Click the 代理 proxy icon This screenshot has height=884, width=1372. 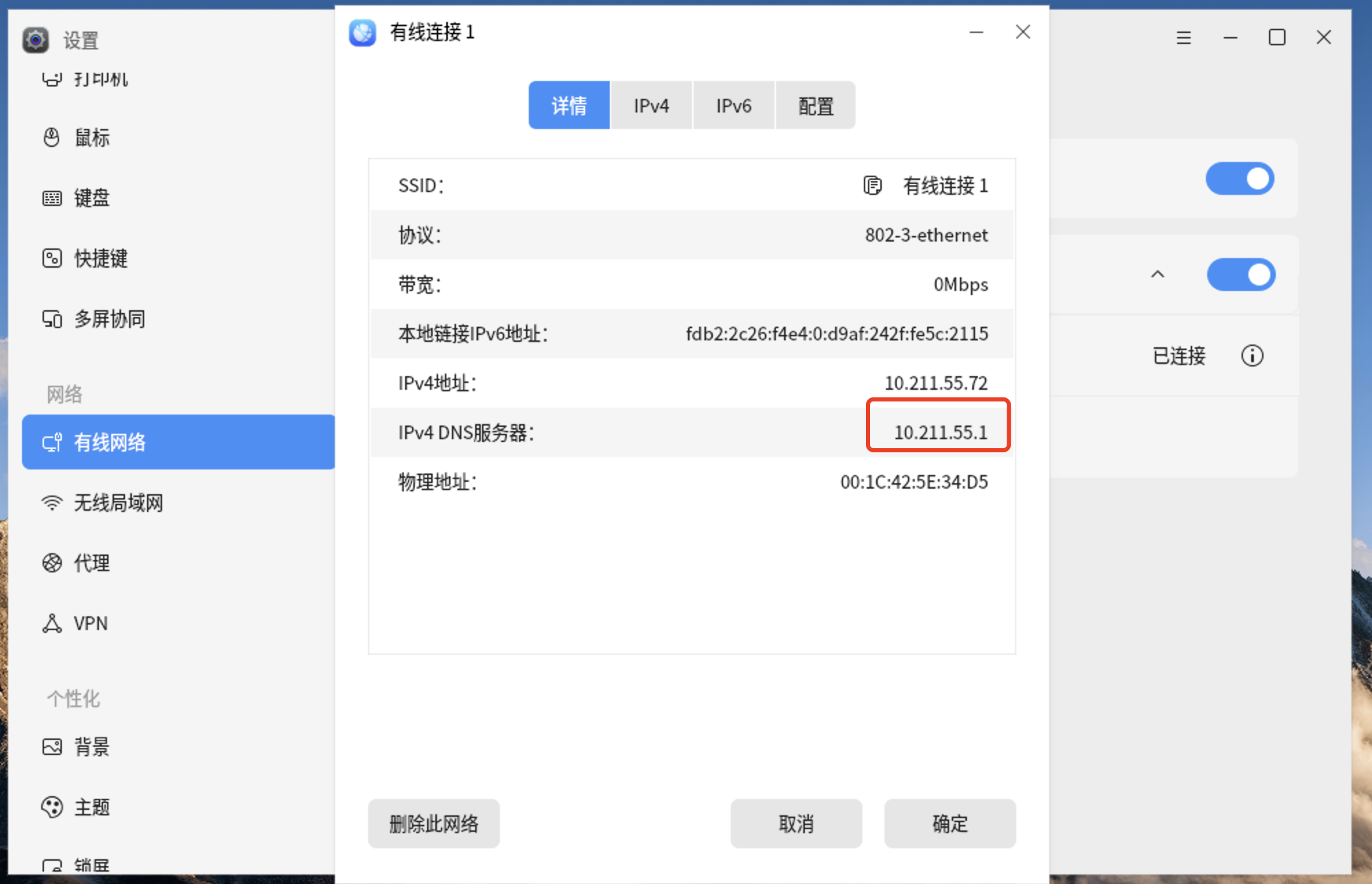(52, 563)
